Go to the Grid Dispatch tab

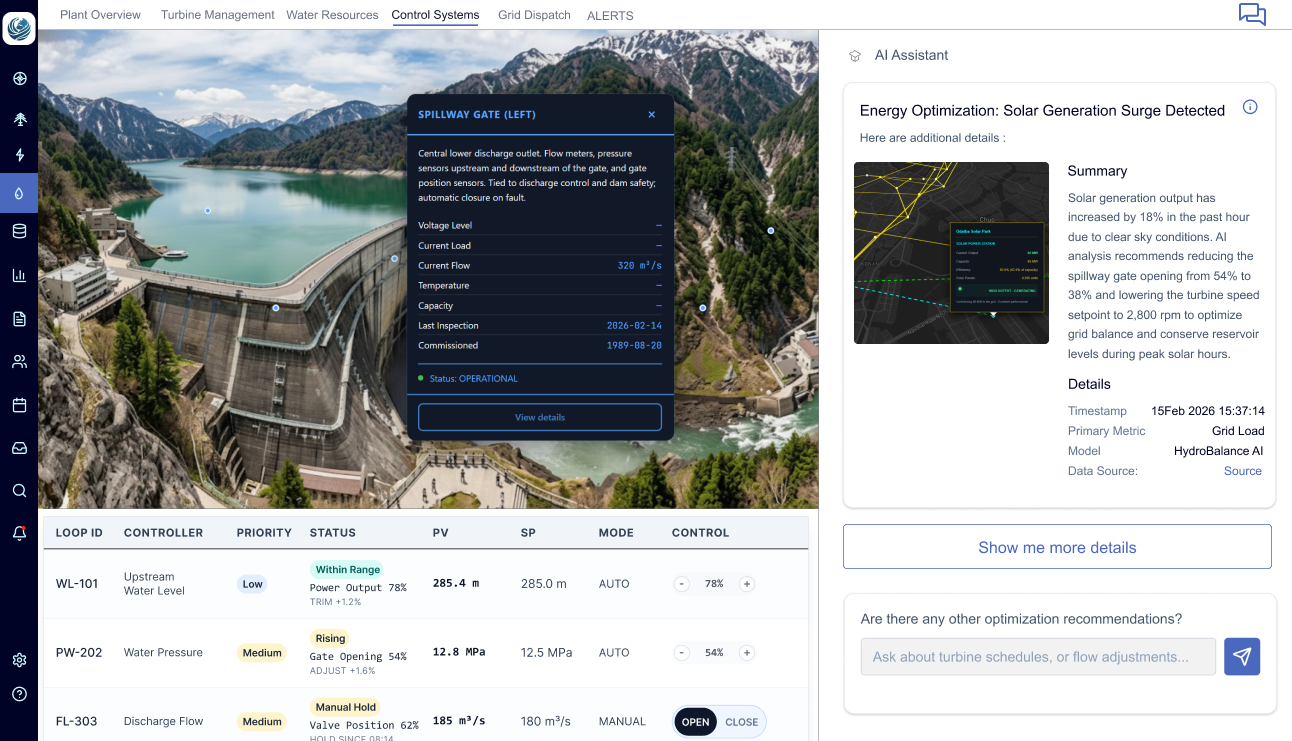[x=534, y=15]
